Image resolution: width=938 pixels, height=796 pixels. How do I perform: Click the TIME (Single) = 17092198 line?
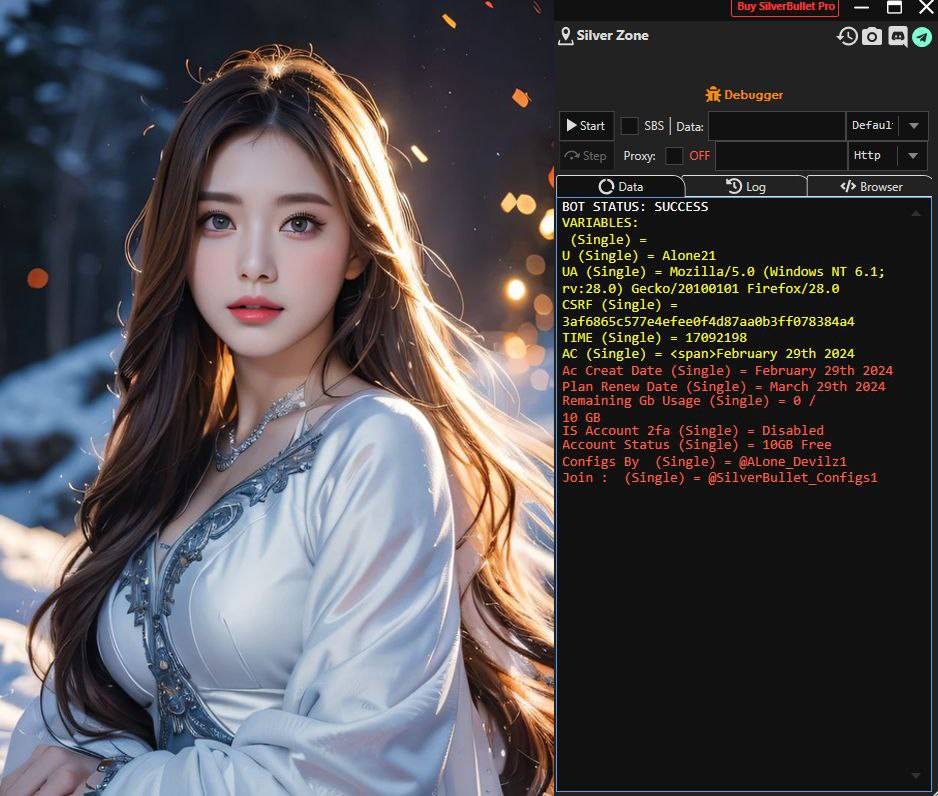click(654, 337)
